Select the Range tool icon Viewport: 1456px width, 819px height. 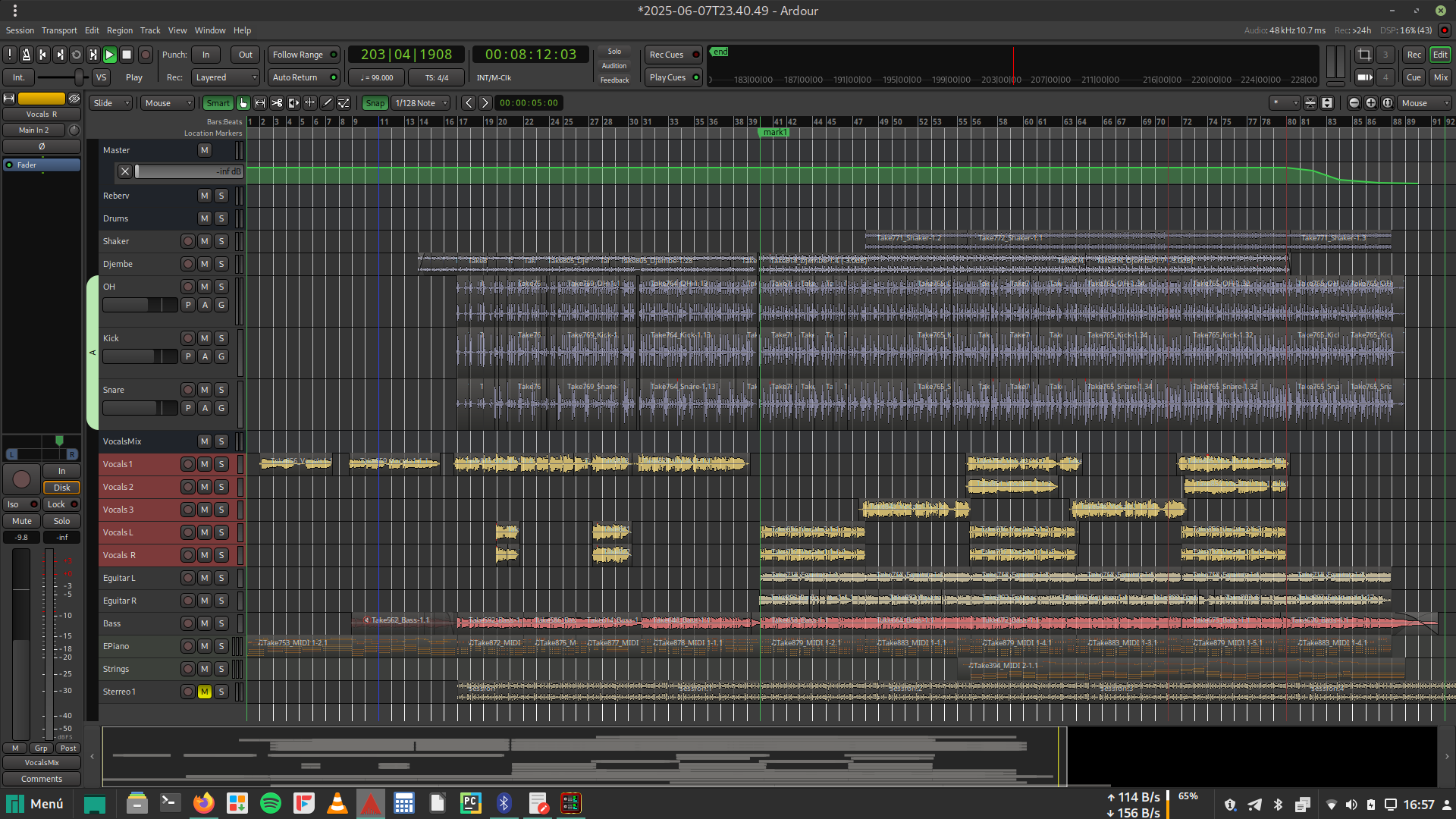260,103
